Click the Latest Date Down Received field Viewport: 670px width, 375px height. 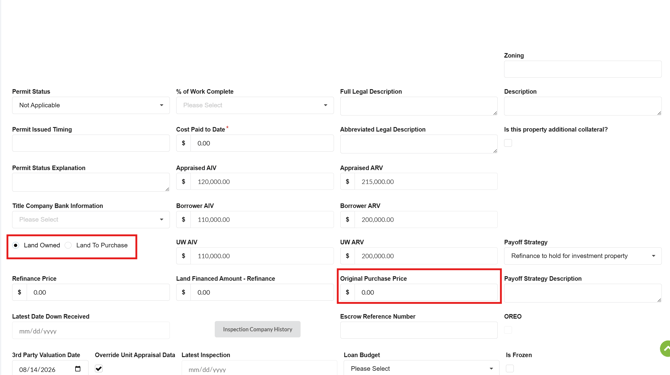point(91,331)
